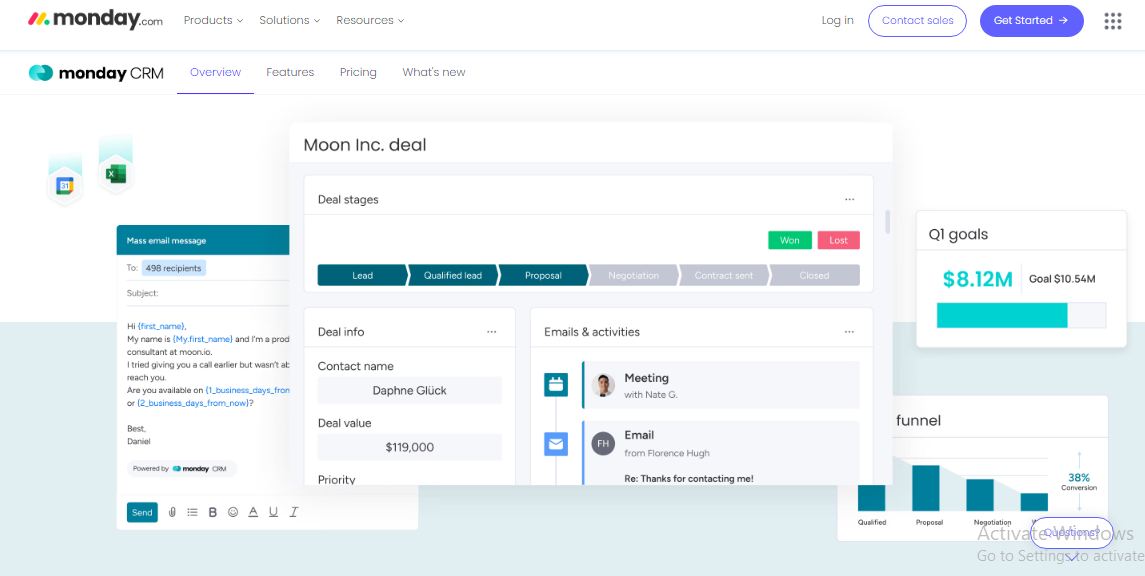Click the Get Started button

1031,20
